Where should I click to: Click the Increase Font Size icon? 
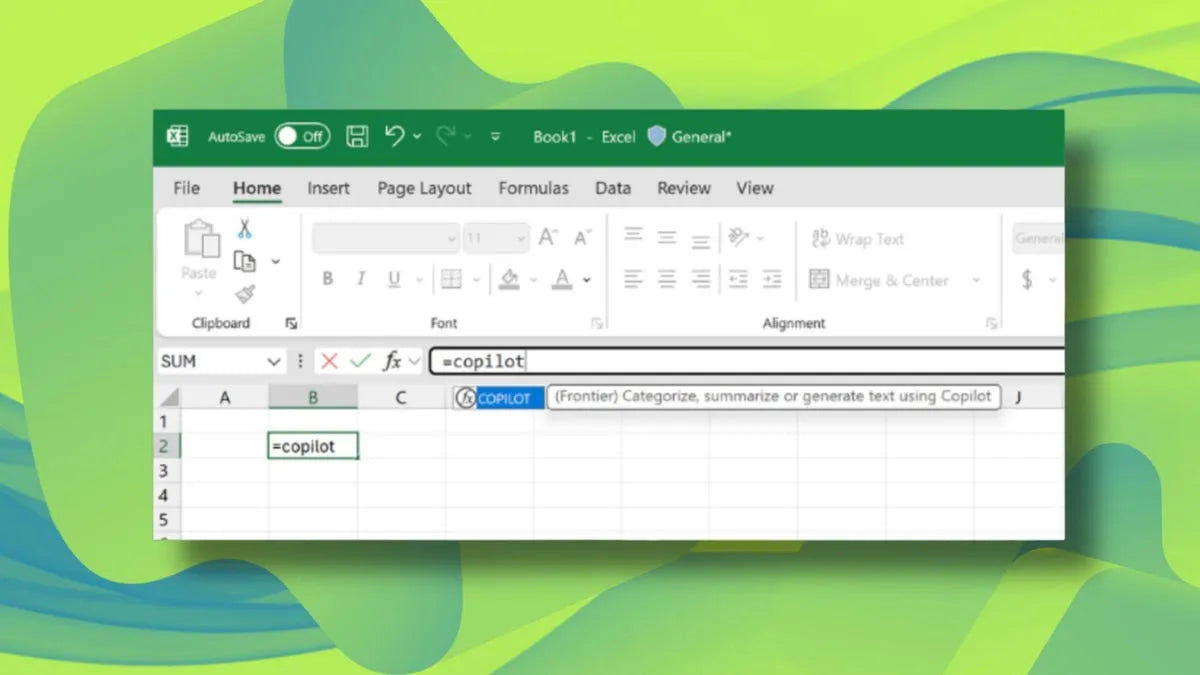tap(547, 237)
